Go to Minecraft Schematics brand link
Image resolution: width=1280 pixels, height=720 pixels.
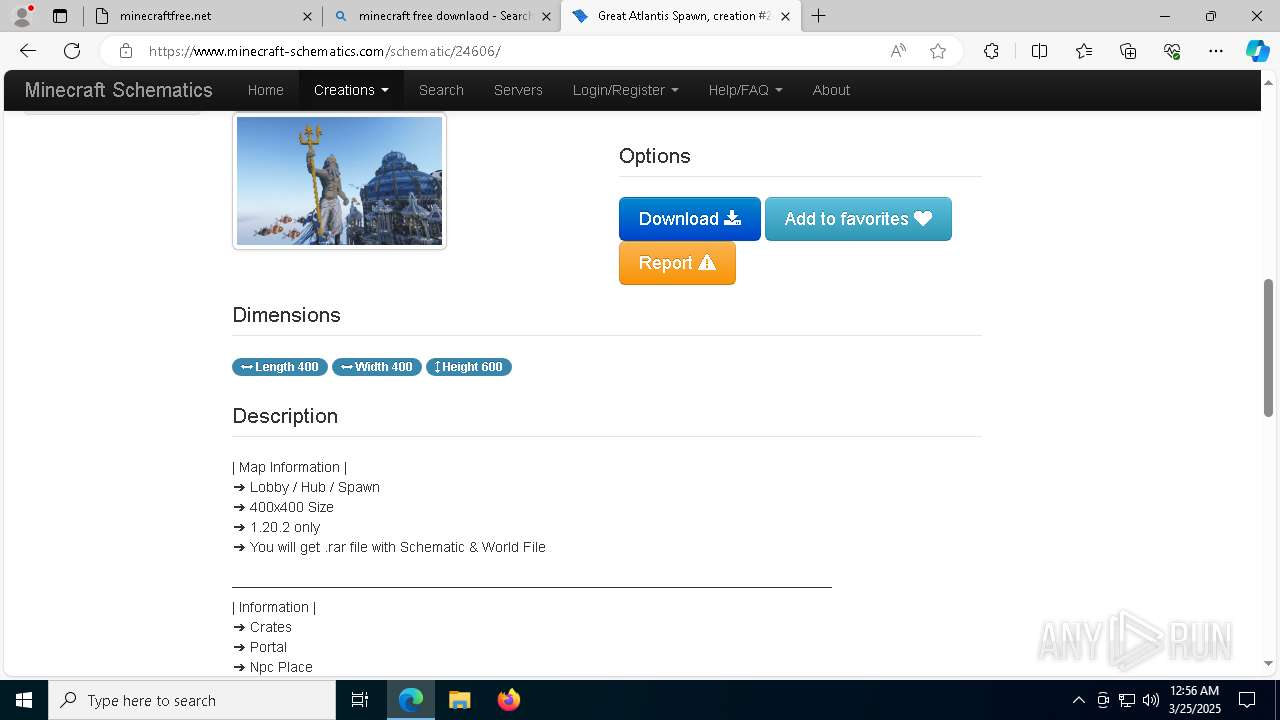119,90
